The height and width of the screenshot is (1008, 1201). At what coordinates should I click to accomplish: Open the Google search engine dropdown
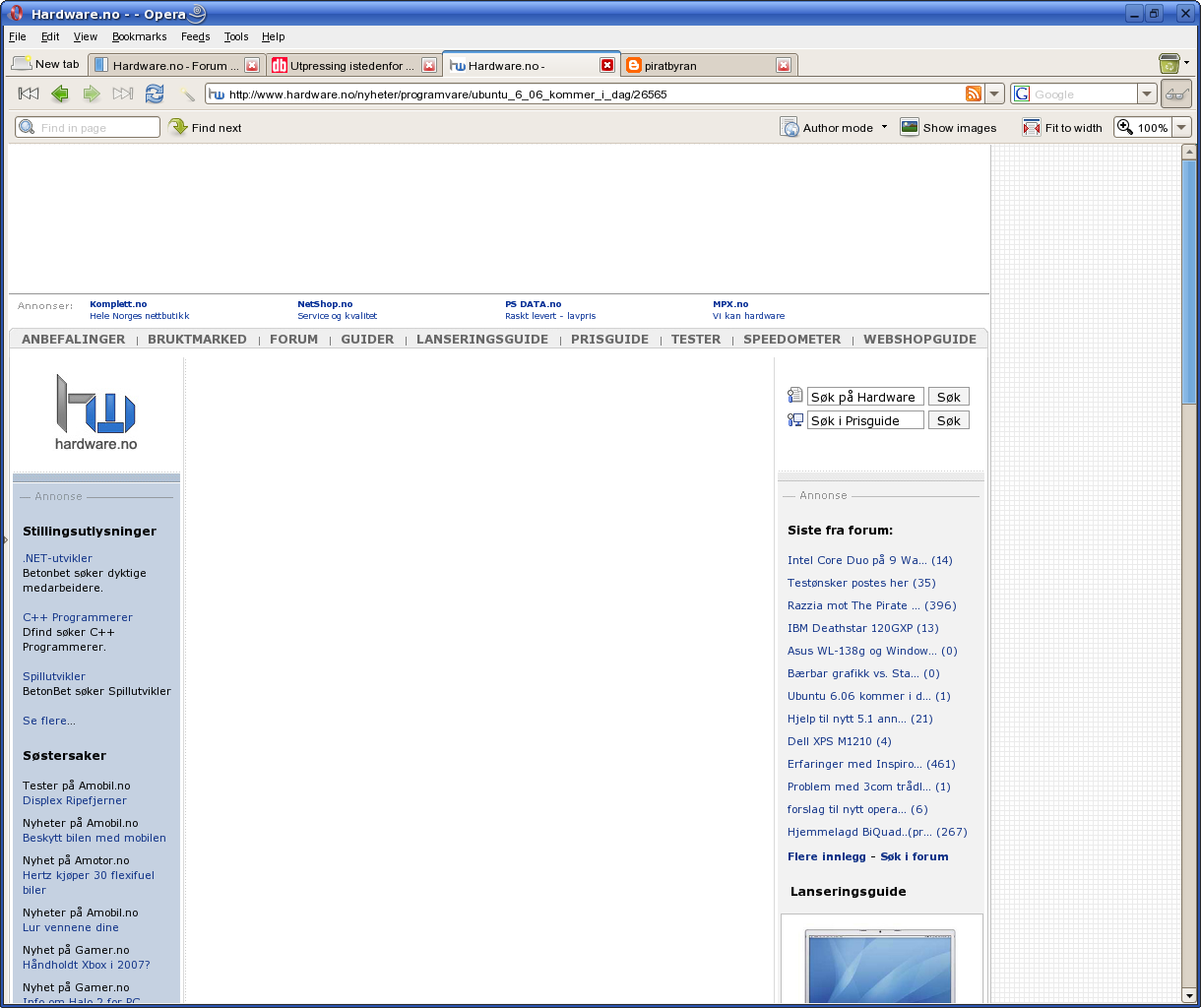click(1147, 94)
